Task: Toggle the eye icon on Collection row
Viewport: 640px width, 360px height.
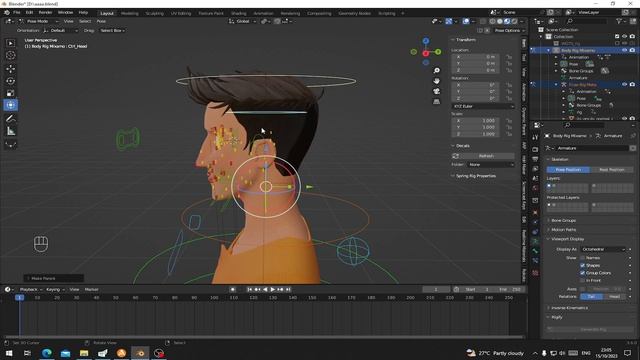Action: tap(624, 36)
